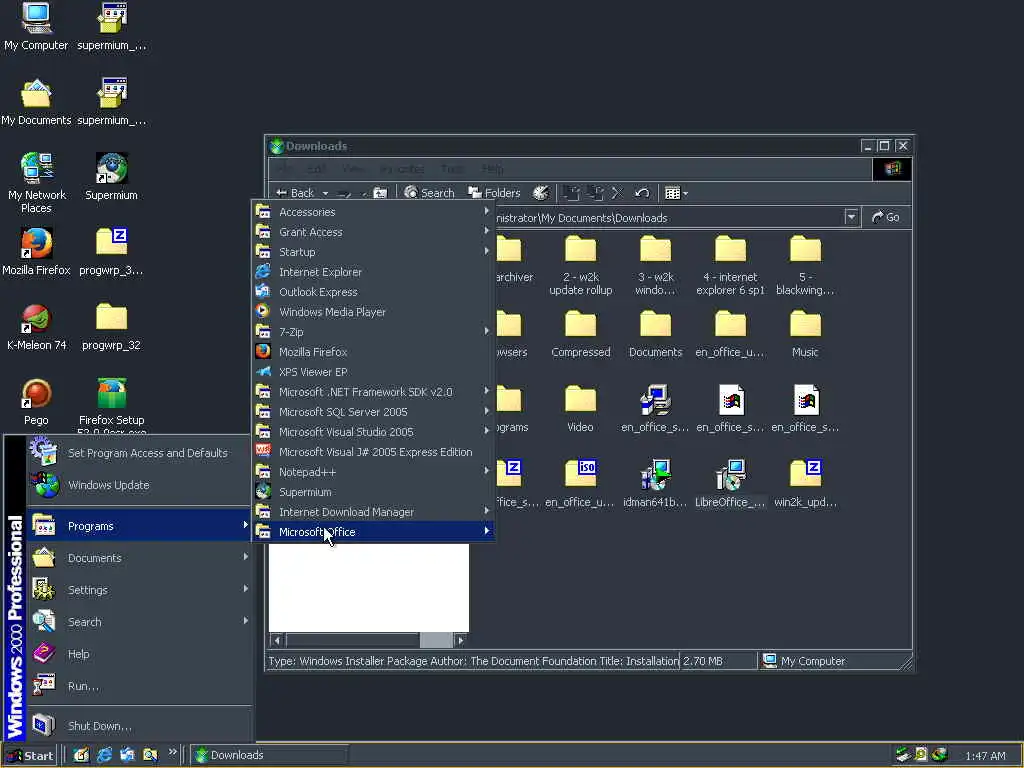The width and height of the screenshot is (1024, 768).
Task: Expand Microsoft SQL Server 2005 submenu
Action: coord(373,412)
